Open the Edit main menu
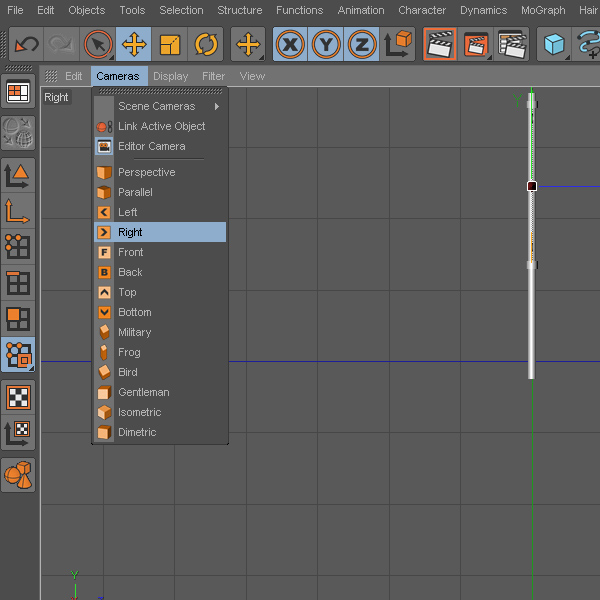The width and height of the screenshot is (600, 600). pyautogui.click(x=46, y=10)
